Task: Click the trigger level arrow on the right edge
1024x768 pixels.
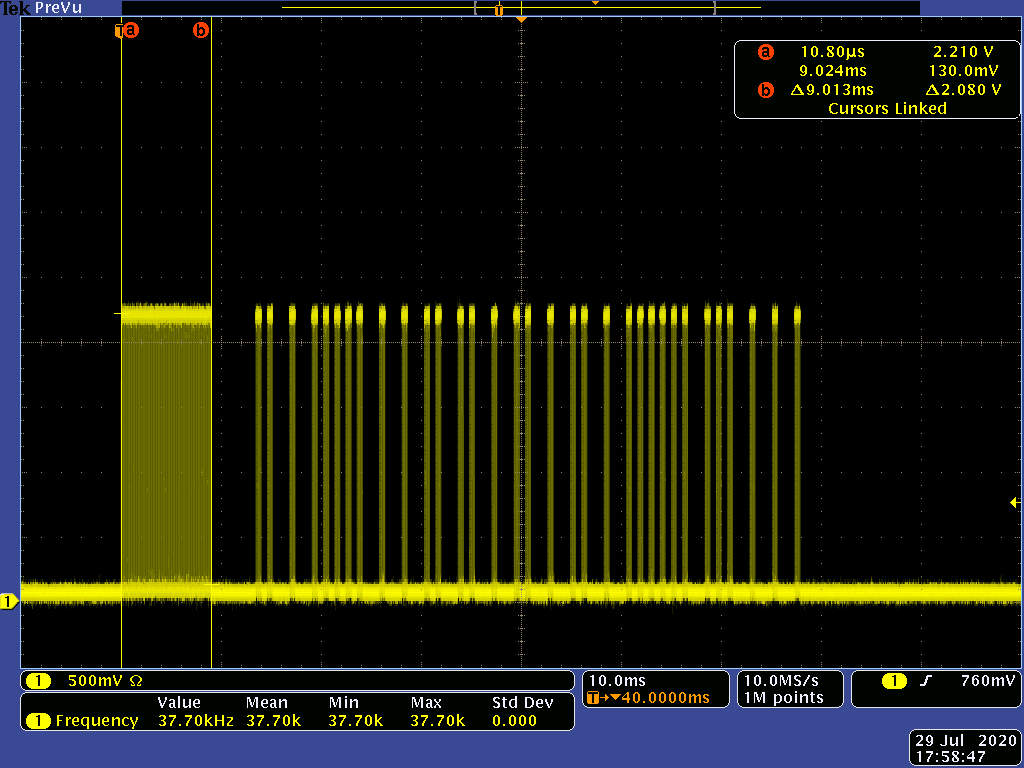Action: point(1016,502)
